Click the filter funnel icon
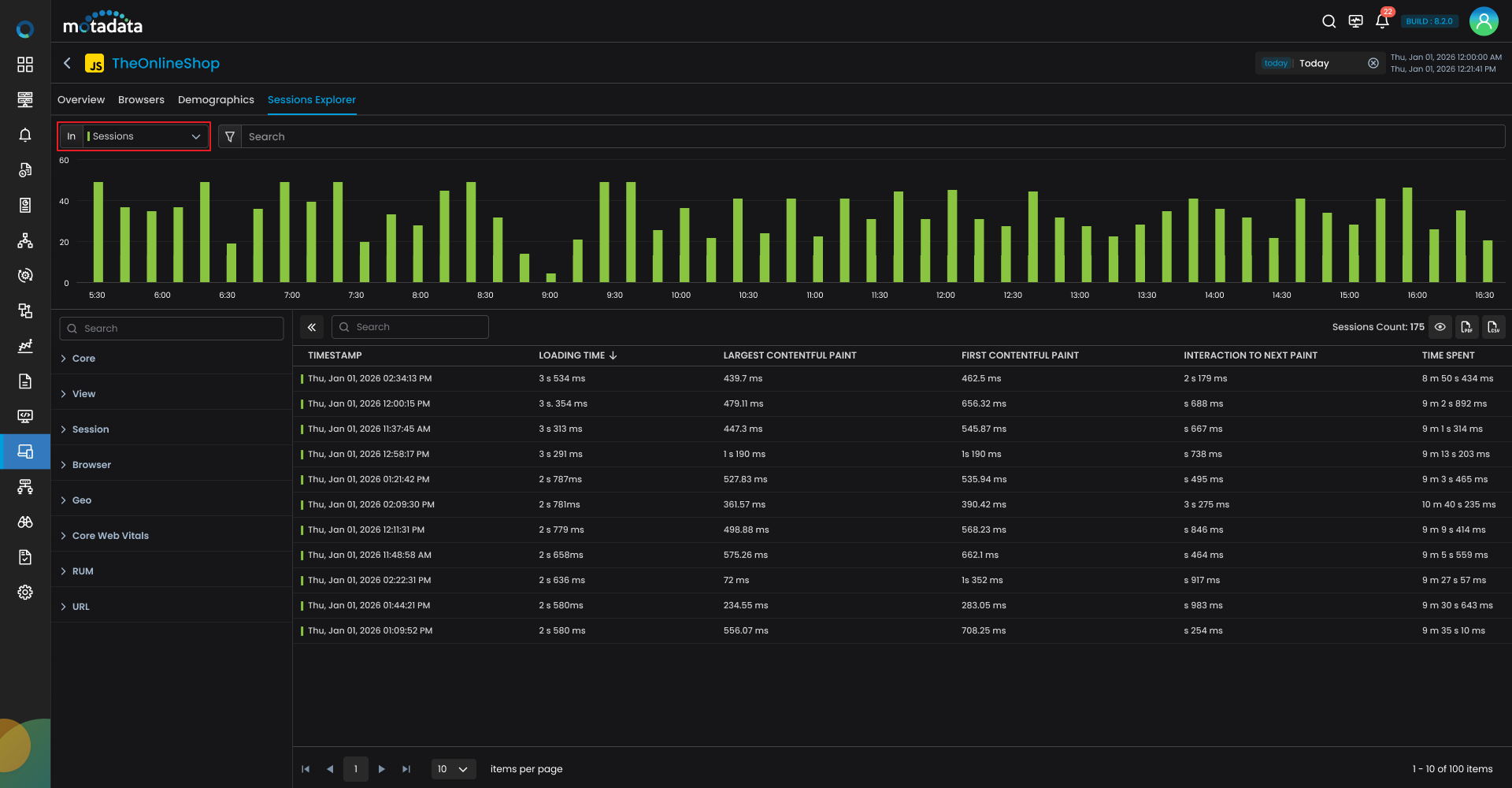Viewport: 1512px width, 788px height. [x=230, y=136]
